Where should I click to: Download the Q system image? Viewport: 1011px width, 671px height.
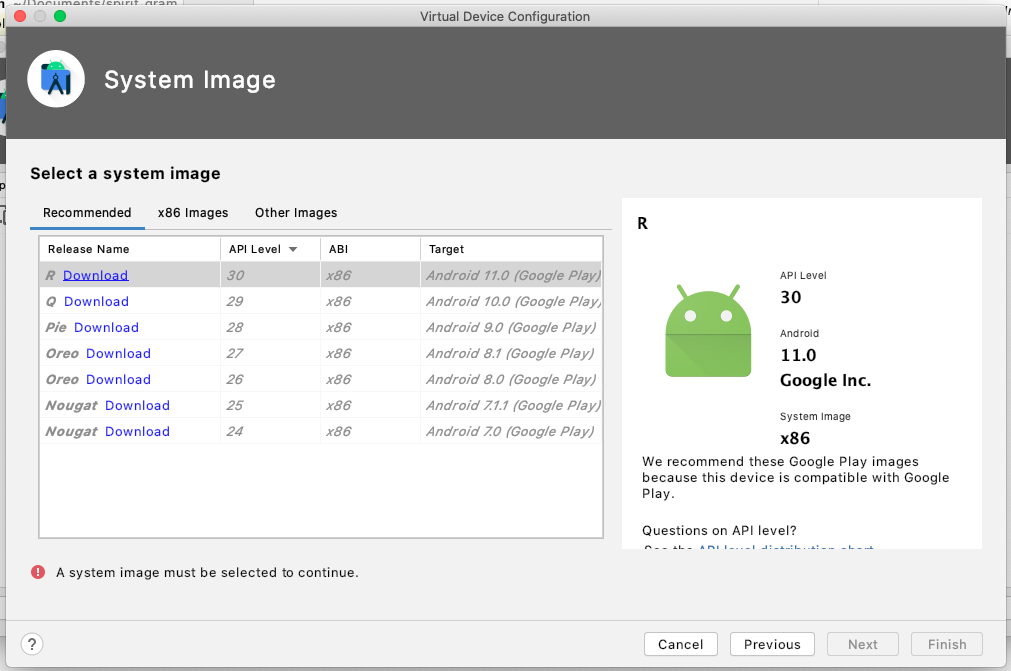96,301
